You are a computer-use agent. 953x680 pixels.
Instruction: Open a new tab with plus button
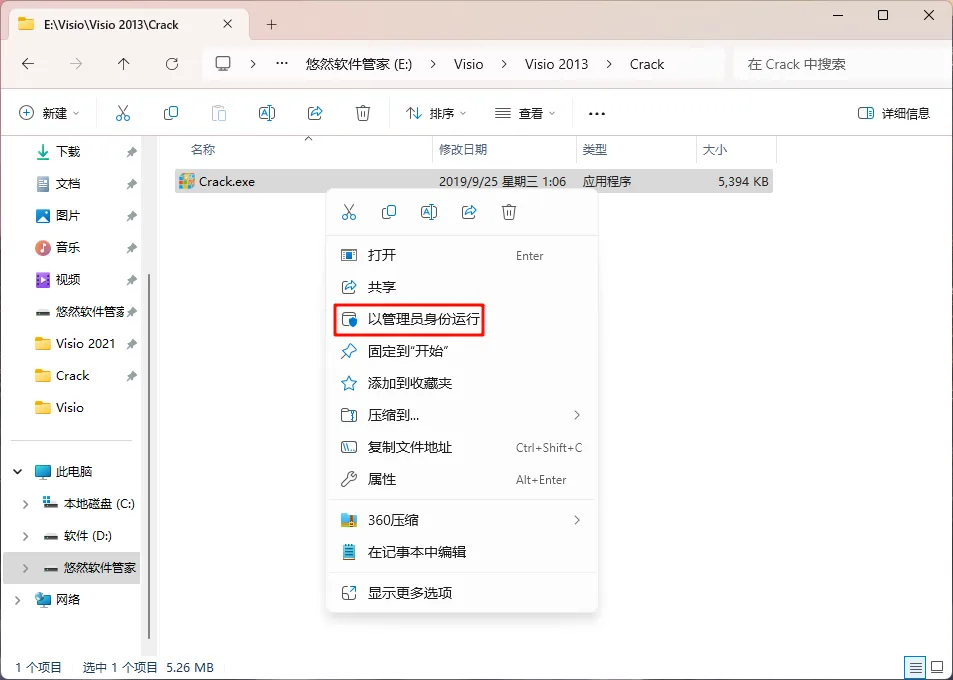tap(272, 24)
